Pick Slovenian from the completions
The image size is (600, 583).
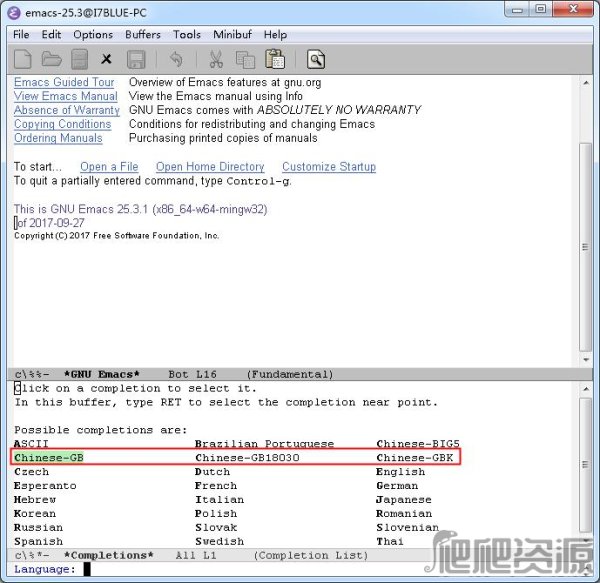pyautogui.click(x=407, y=527)
